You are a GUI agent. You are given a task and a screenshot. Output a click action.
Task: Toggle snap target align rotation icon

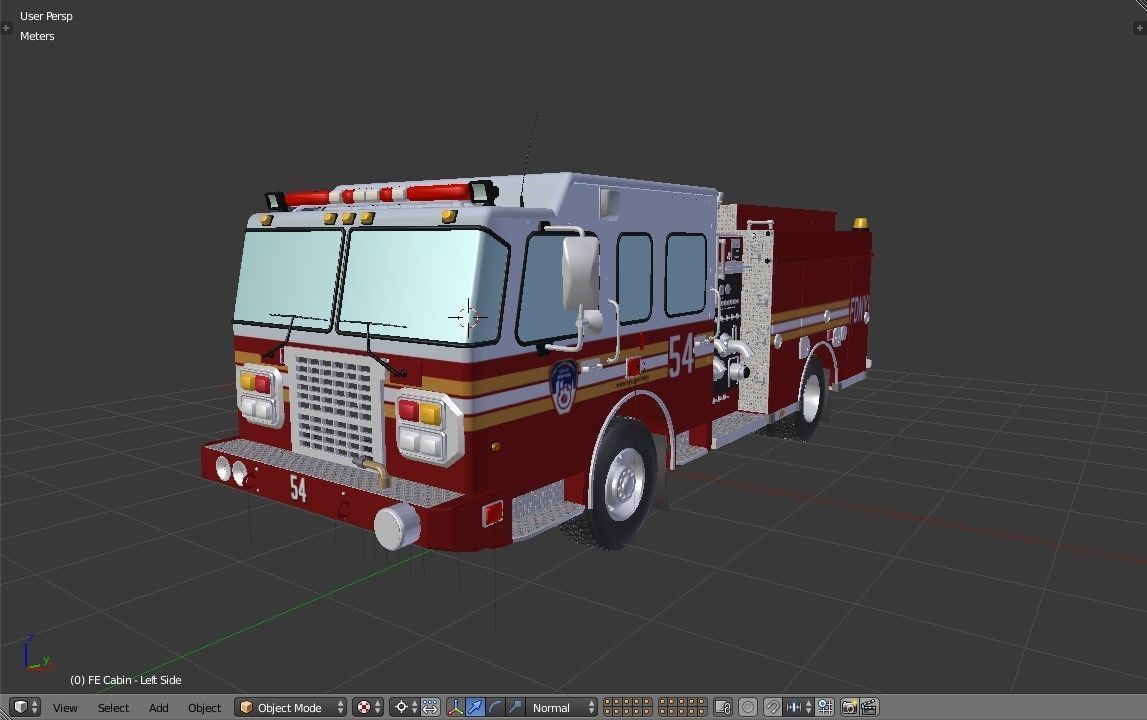pos(824,707)
